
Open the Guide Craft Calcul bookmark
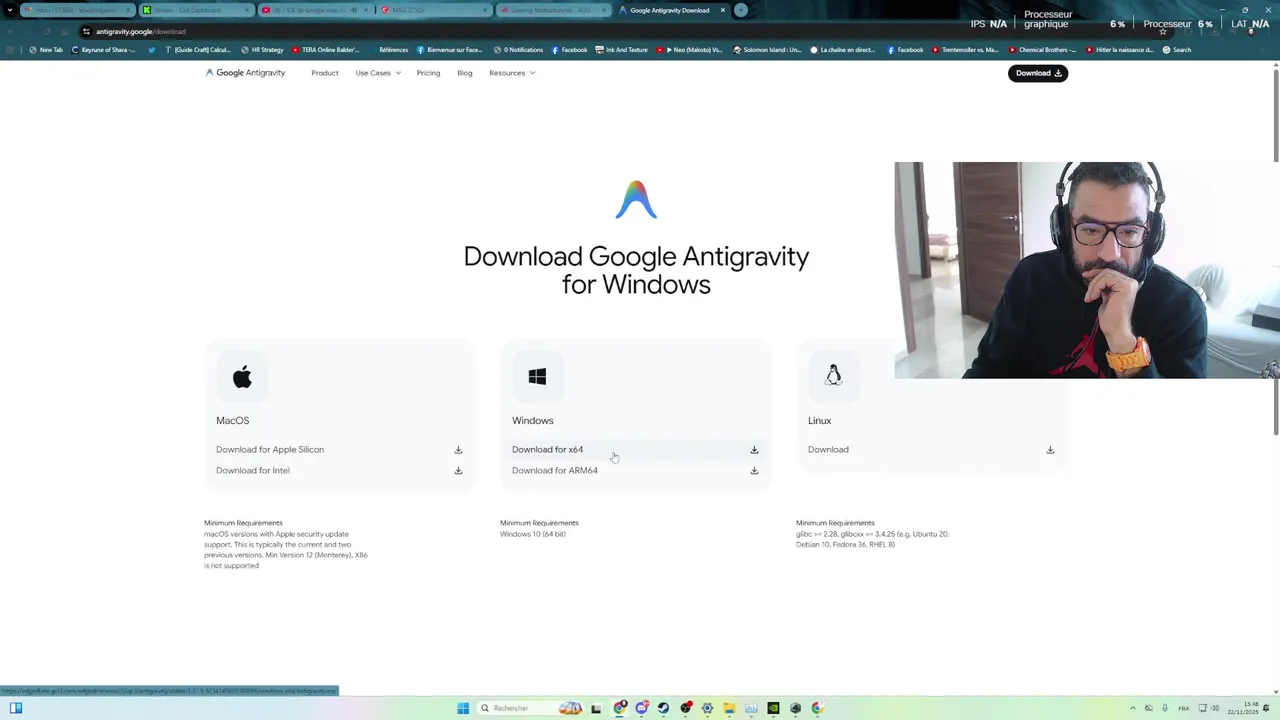198,50
